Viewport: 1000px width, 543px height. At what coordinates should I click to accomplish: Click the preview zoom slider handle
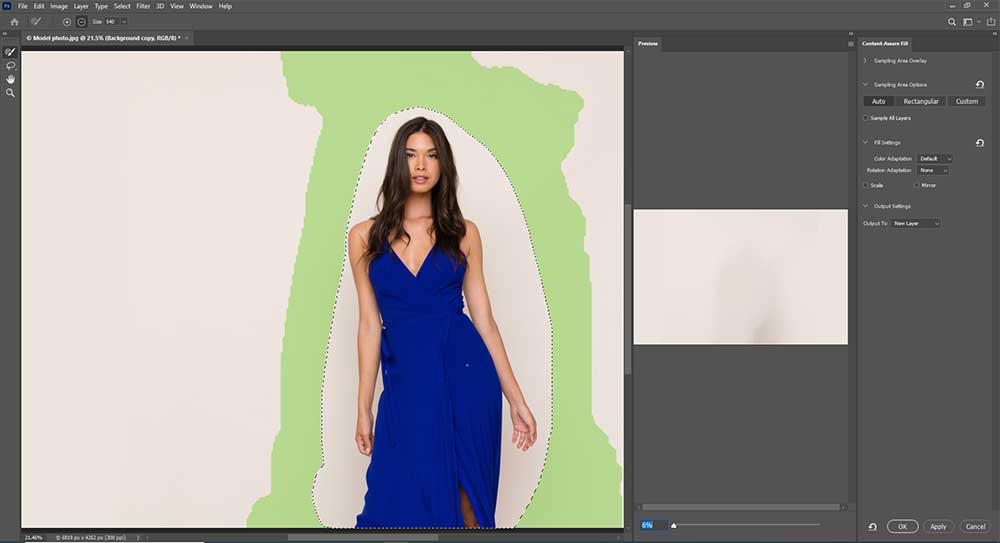[x=673, y=524]
